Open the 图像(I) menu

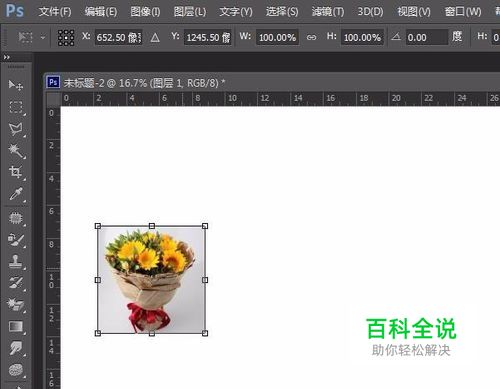(x=145, y=12)
